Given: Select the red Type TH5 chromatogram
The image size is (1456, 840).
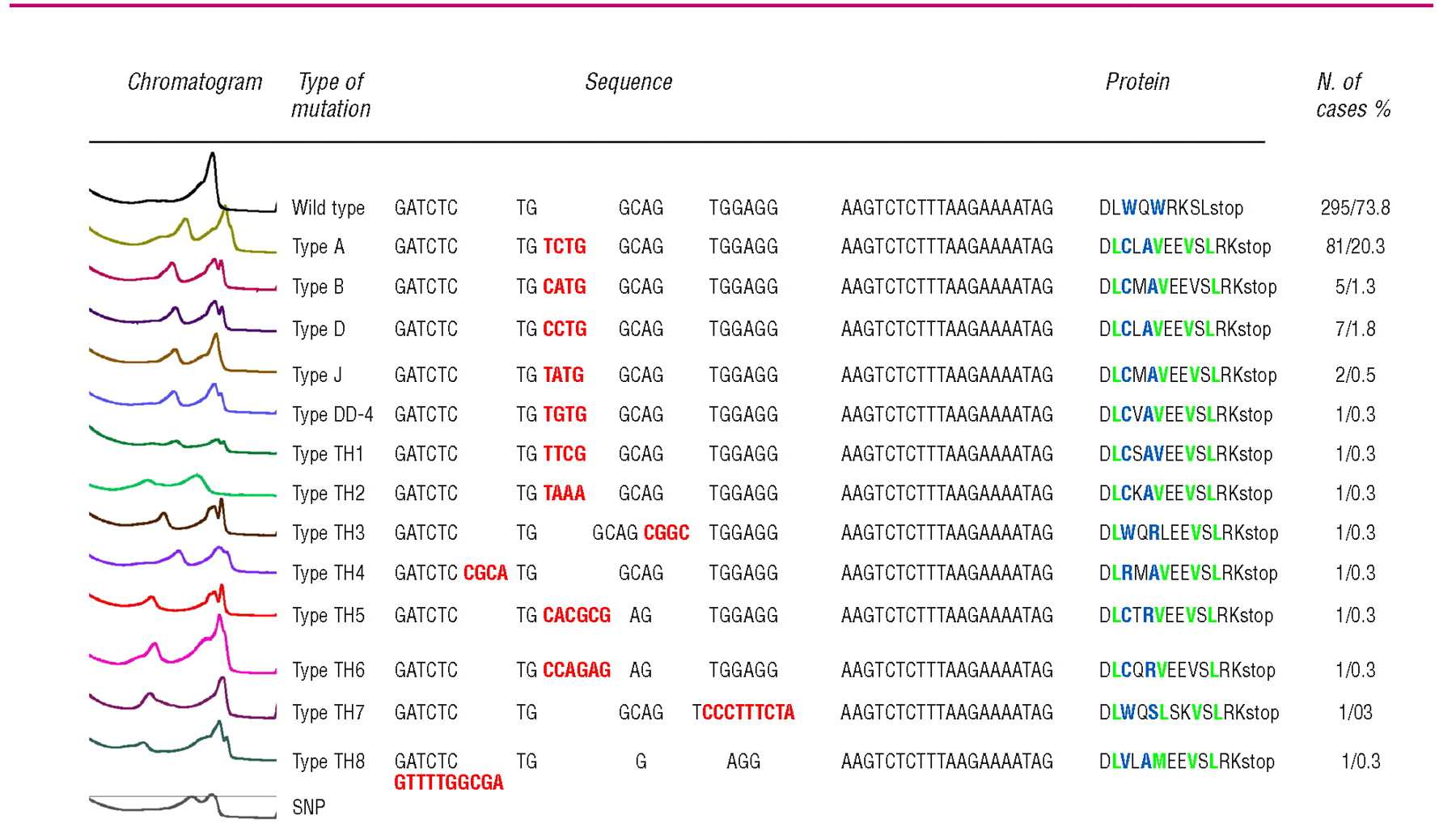Looking at the screenshot, I should pyautogui.click(x=183, y=603).
